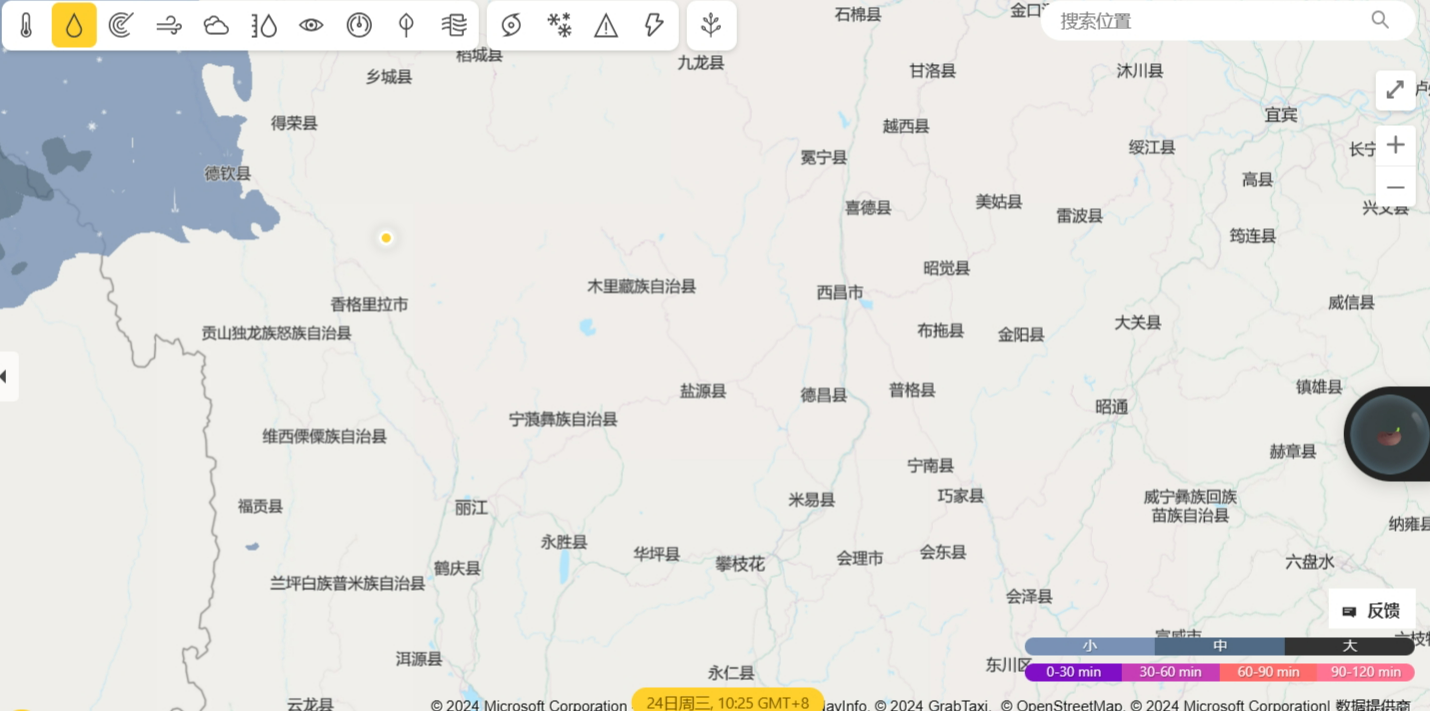Image resolution: width=1430 pixels, height=711 pixels.
Task: Select the wind map layer icon
Action: point(169,25)
